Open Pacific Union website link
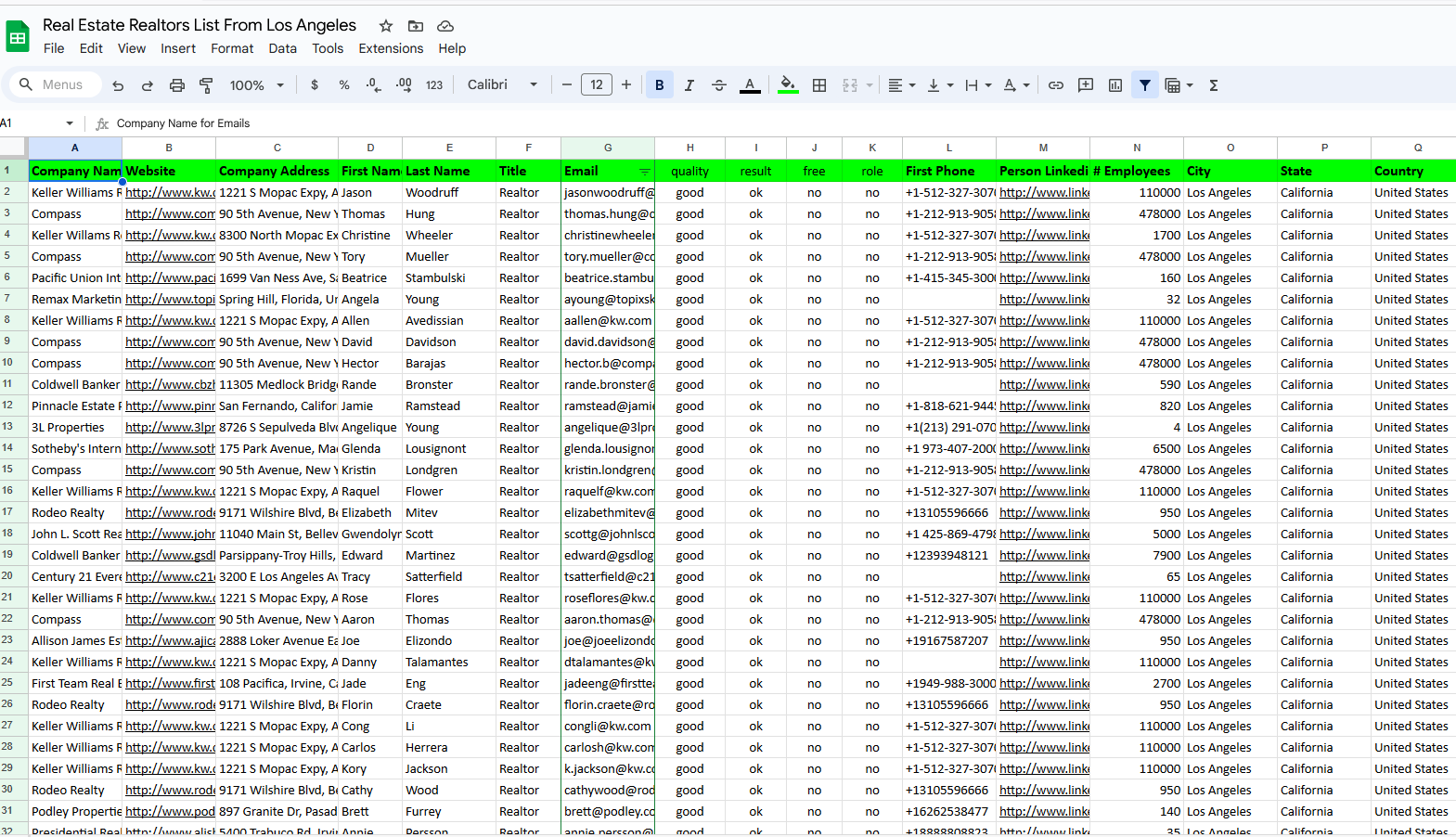This screenshot has width=1456, height=837. pos(170,278)
